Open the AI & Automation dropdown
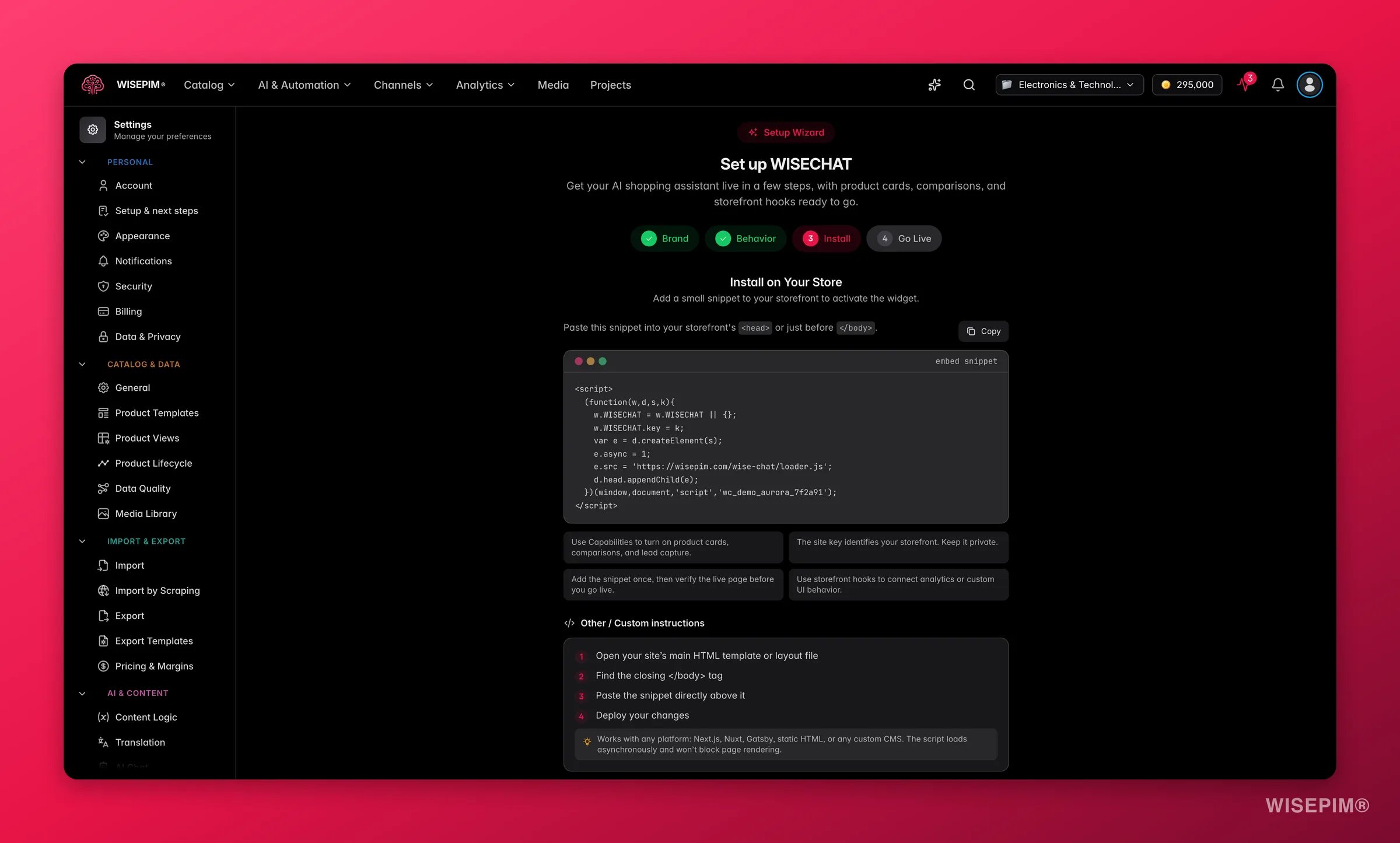The height and width of the screenshot is (843, 1400). pyautogui.click(x=304, y=85)
